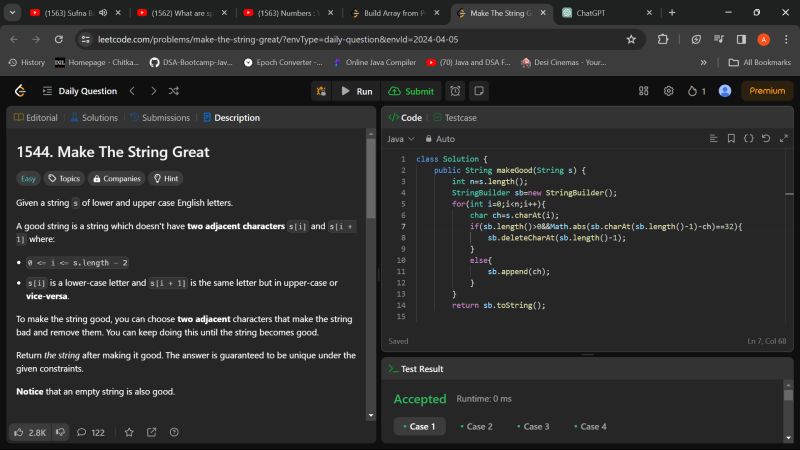Expand the Hint section
The height and width of the screenshot is (450, 800).
point(165,179)
